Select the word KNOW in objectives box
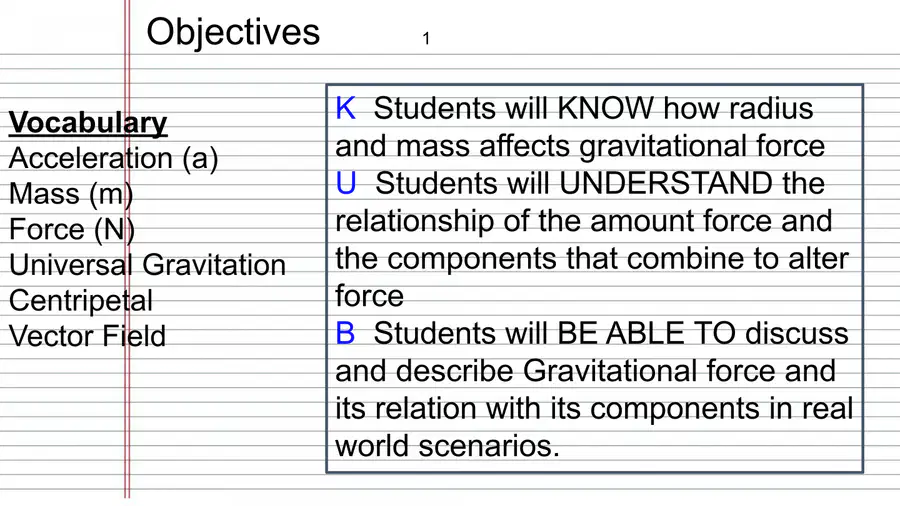900x506 pixels. (x=606, y=108)
